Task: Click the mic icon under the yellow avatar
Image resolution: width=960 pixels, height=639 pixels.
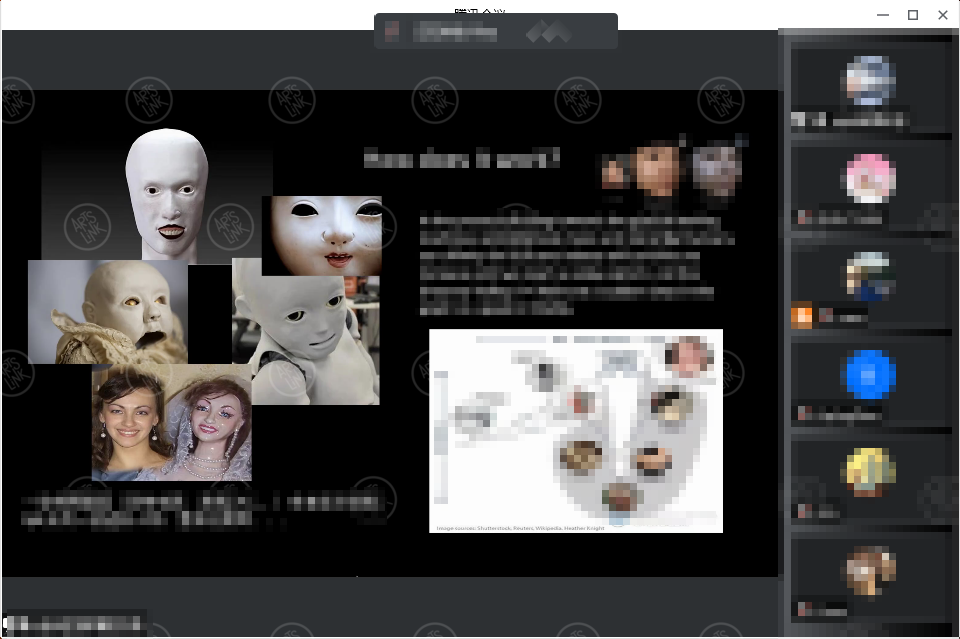Action: point(805,512)
